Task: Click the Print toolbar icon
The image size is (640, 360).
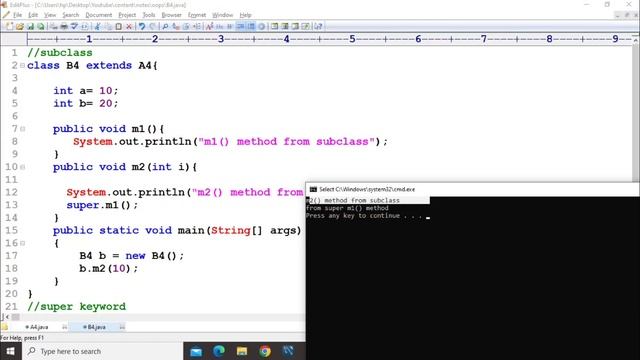Action: (x=64, y=27)
